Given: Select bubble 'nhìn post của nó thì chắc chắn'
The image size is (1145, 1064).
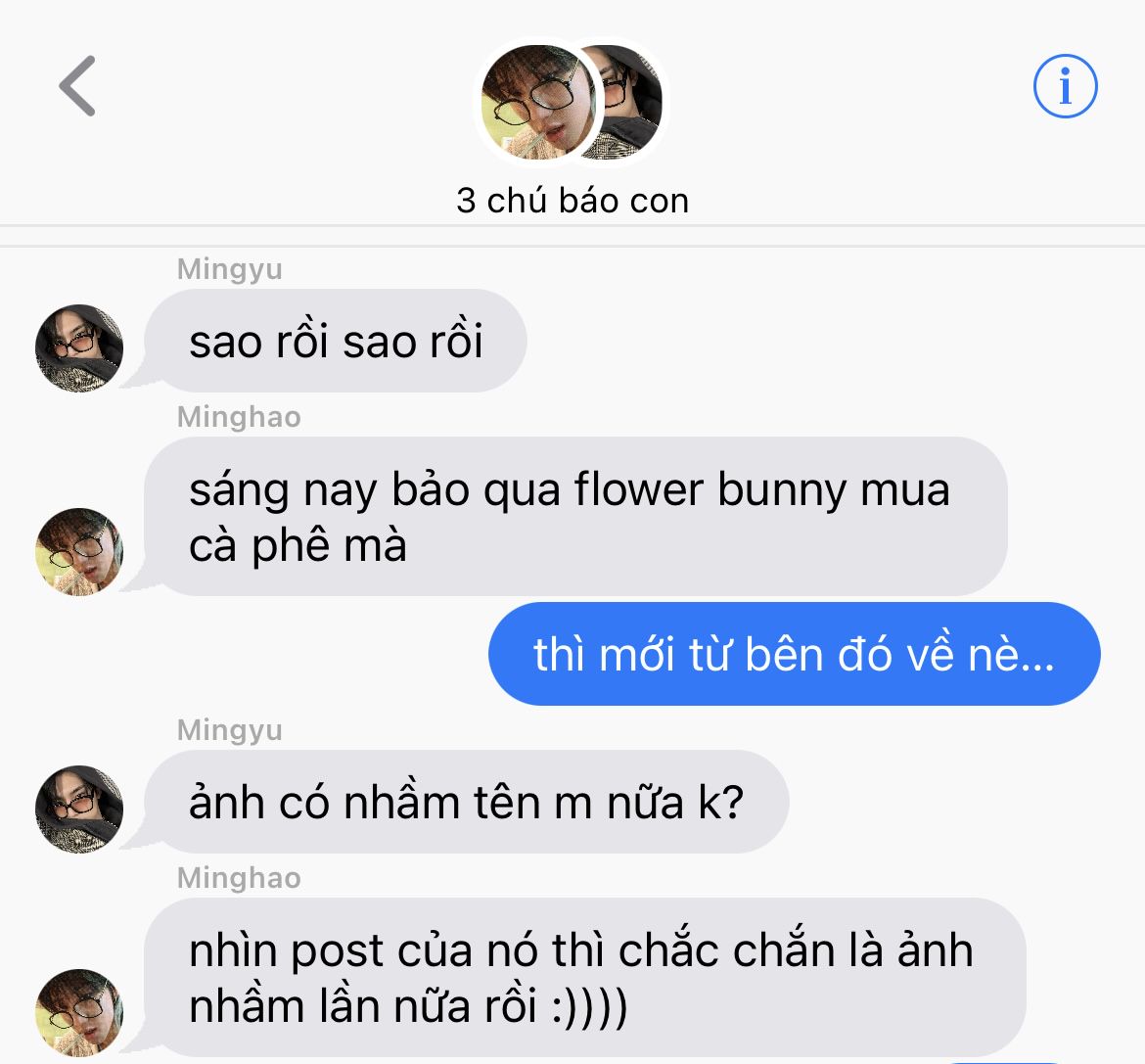Looking at the screenshot, I should (x=585, y=977).
